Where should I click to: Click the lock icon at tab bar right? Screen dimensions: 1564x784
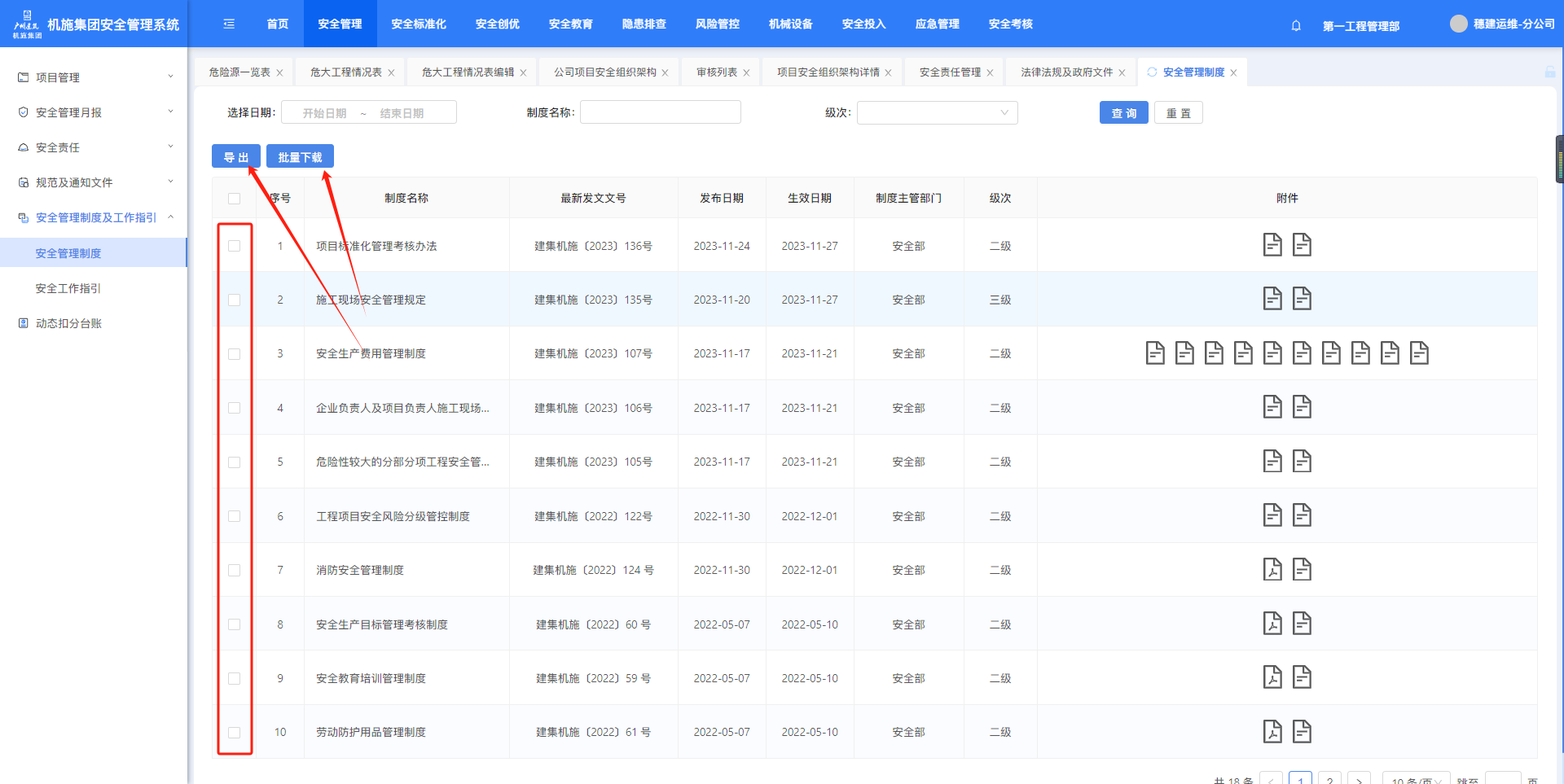1549,72
